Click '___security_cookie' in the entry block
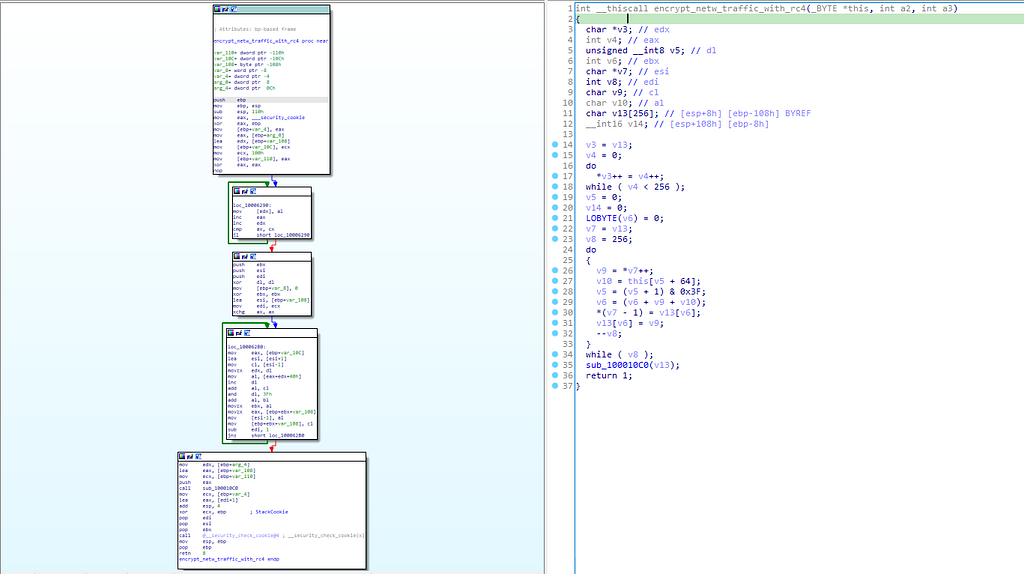 click(x=277, y=118)
